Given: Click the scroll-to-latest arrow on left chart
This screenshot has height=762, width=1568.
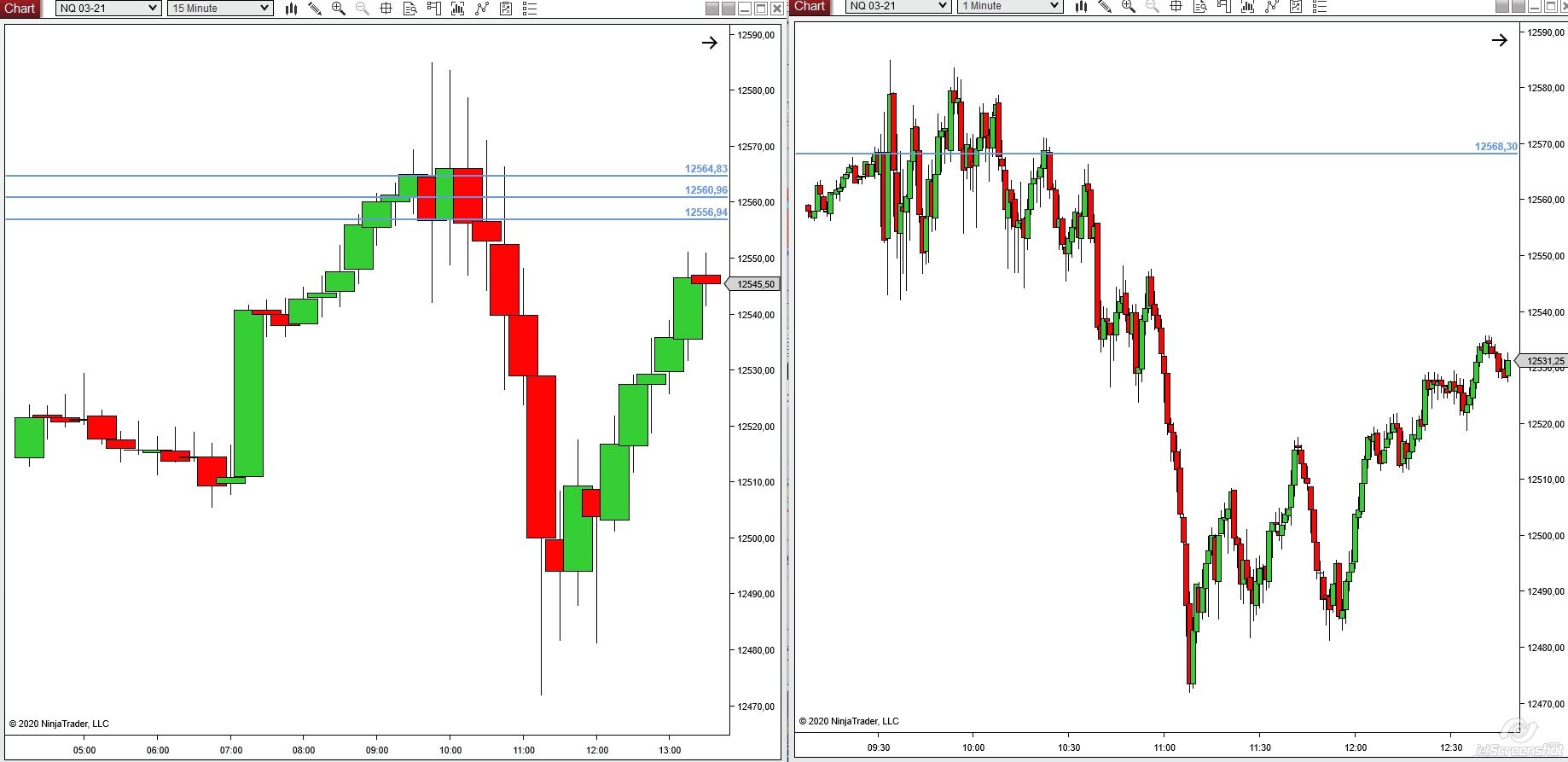Looking at the screenshot, I should [710, 43].
